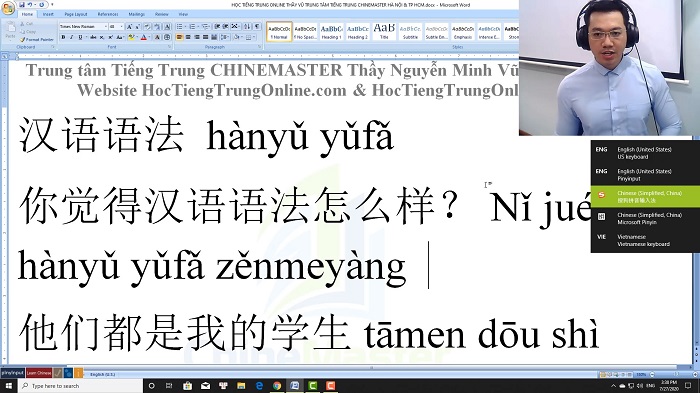Viewport: 700px width, 393px height.
Task: Open the Mailings ribbon tab
Action: [x=137, y=14]
